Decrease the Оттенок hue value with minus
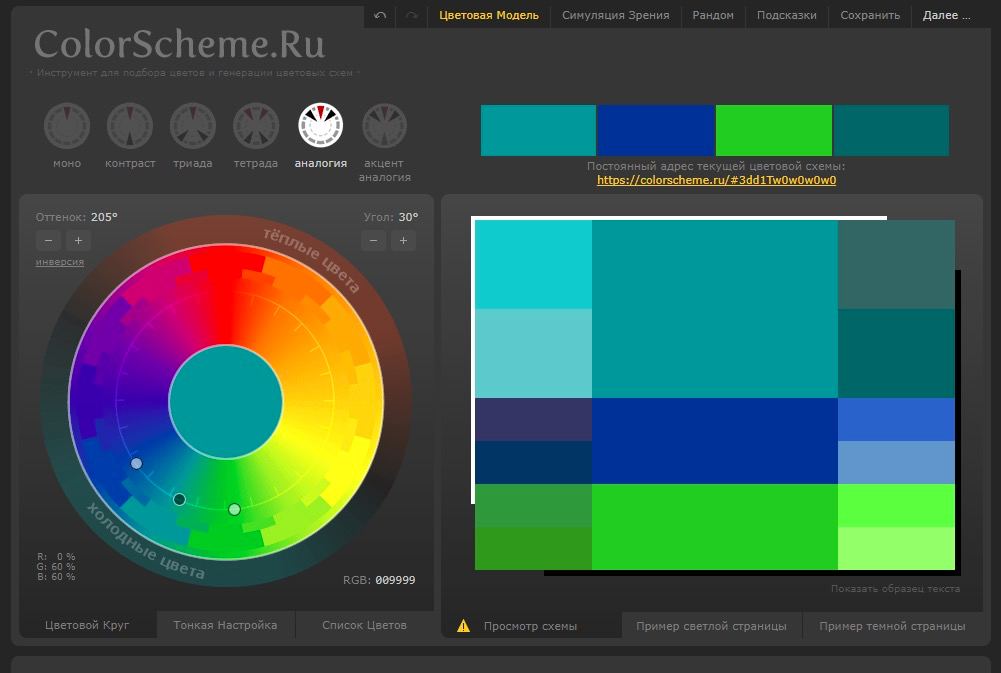This screenshot has height=673, width=1001. (x=48, y=240)
